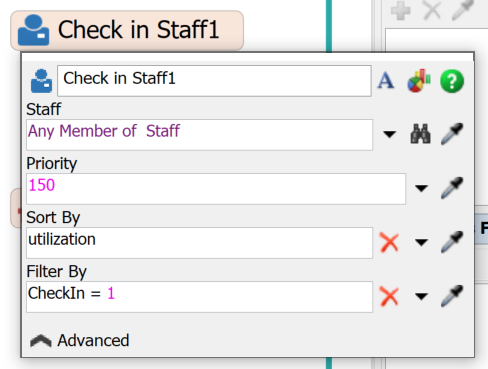Click the gray plus icon in side panel

click(x=400, y=10)
